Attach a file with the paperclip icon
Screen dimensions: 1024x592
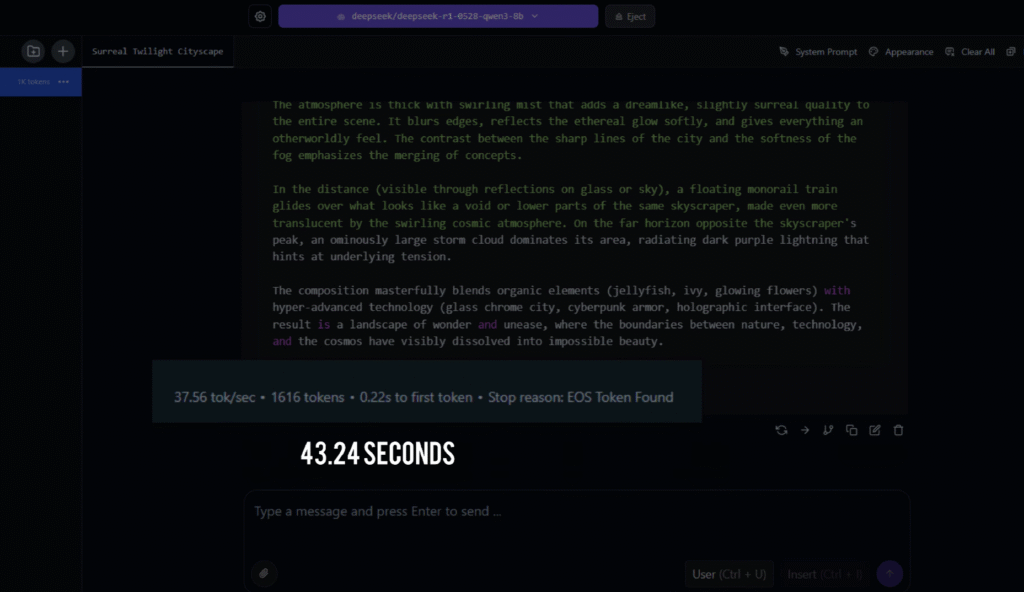(x=264, y=573)
